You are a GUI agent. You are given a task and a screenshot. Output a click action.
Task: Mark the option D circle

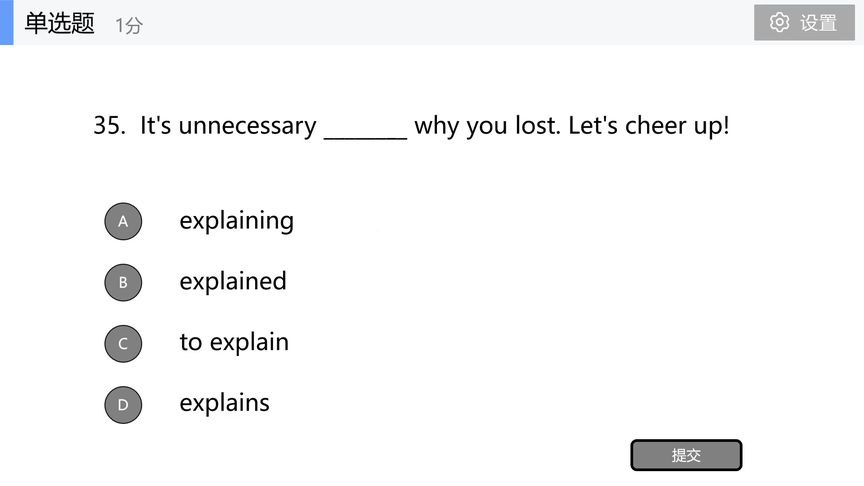pos(123,405)
